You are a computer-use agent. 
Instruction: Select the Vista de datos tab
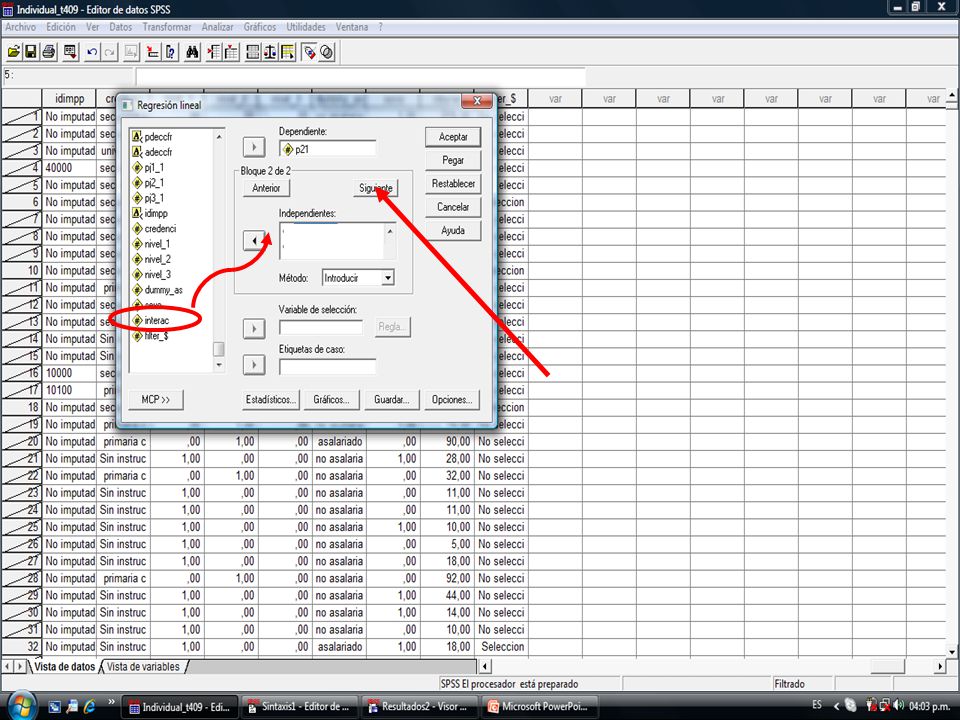click(64, 667)
